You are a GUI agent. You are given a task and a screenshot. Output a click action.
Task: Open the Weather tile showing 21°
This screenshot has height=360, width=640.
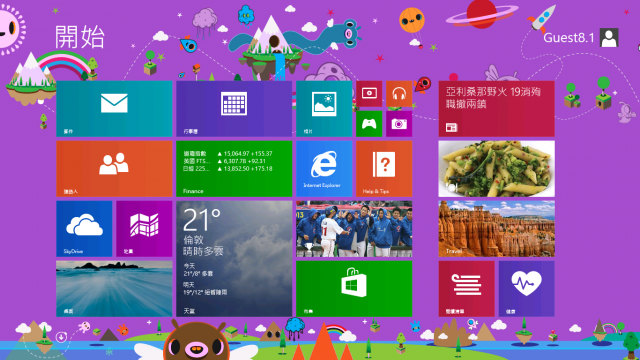234,259
